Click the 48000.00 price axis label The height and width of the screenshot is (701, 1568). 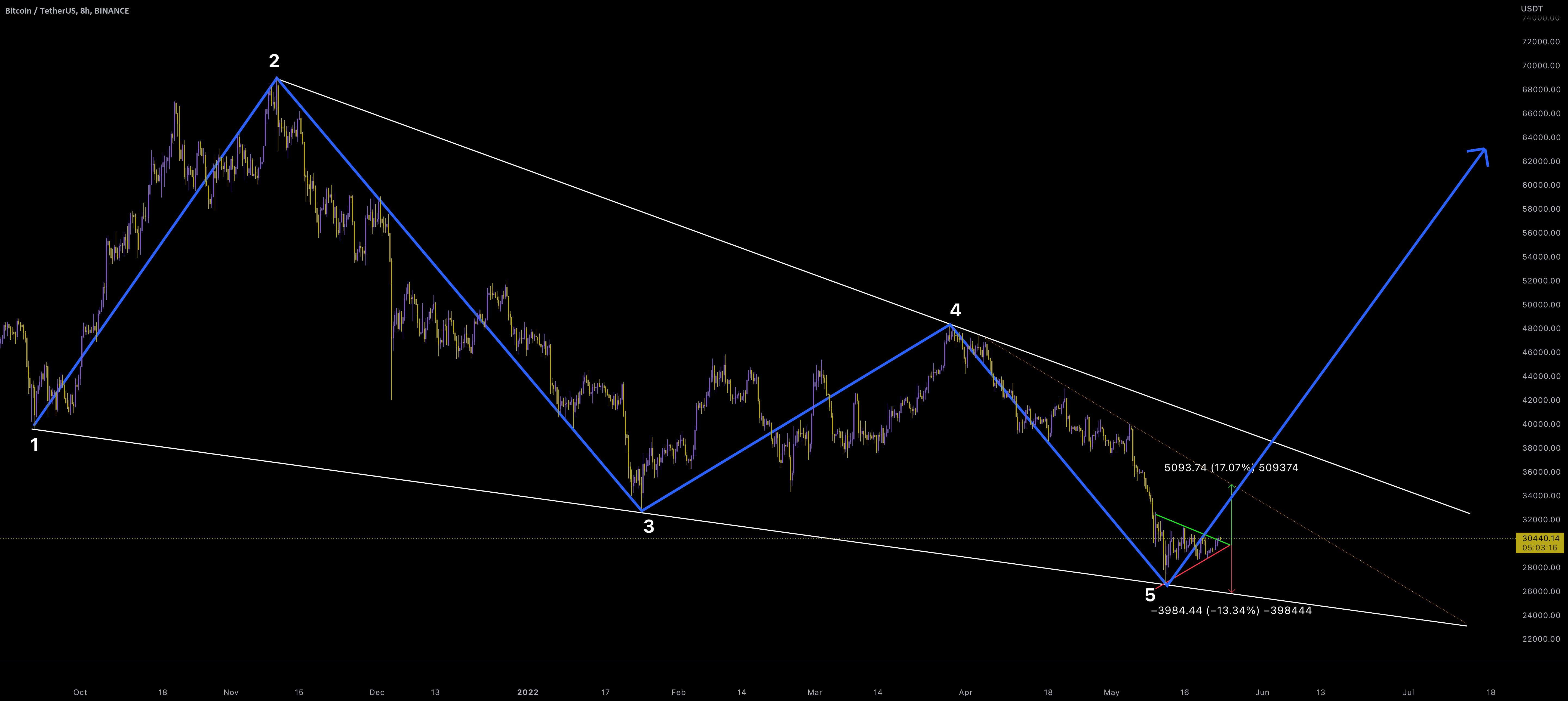tap(1541, 329)
